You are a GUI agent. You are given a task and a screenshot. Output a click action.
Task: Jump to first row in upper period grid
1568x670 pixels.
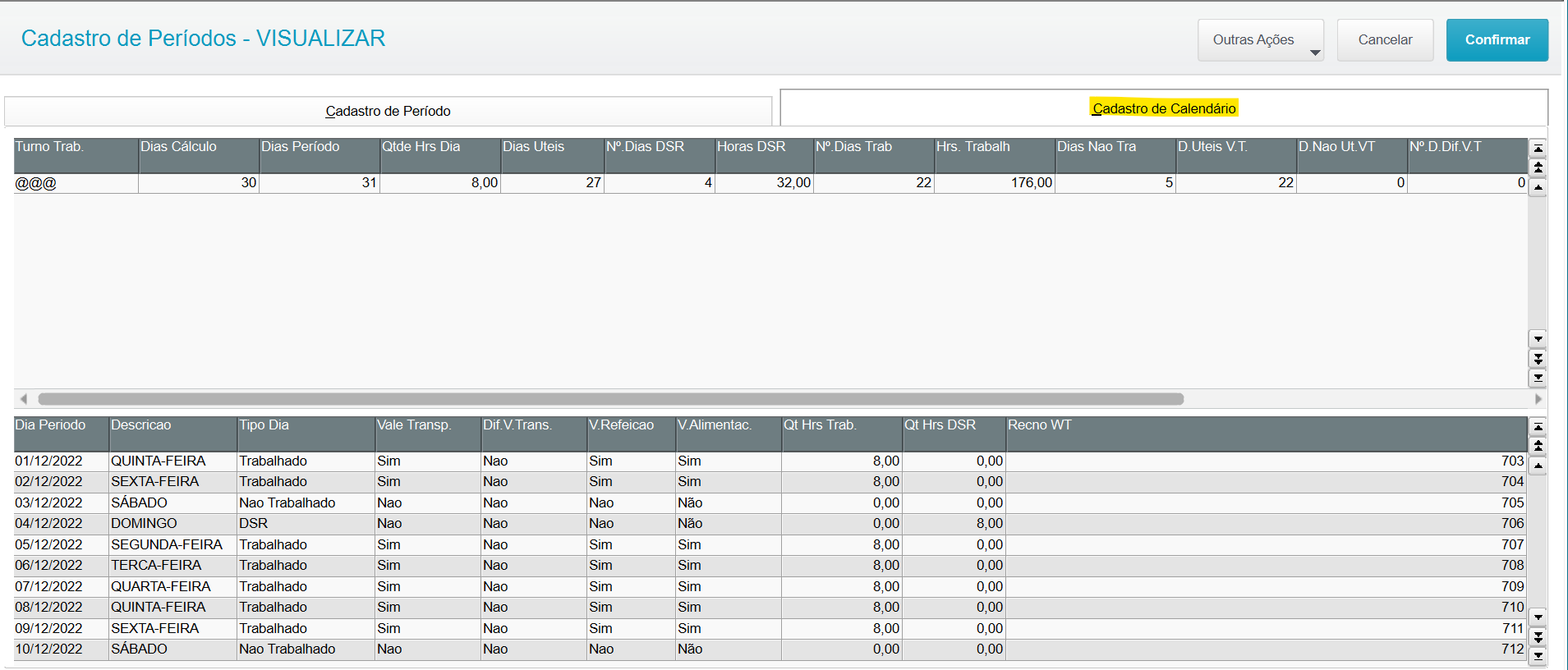1538,149
